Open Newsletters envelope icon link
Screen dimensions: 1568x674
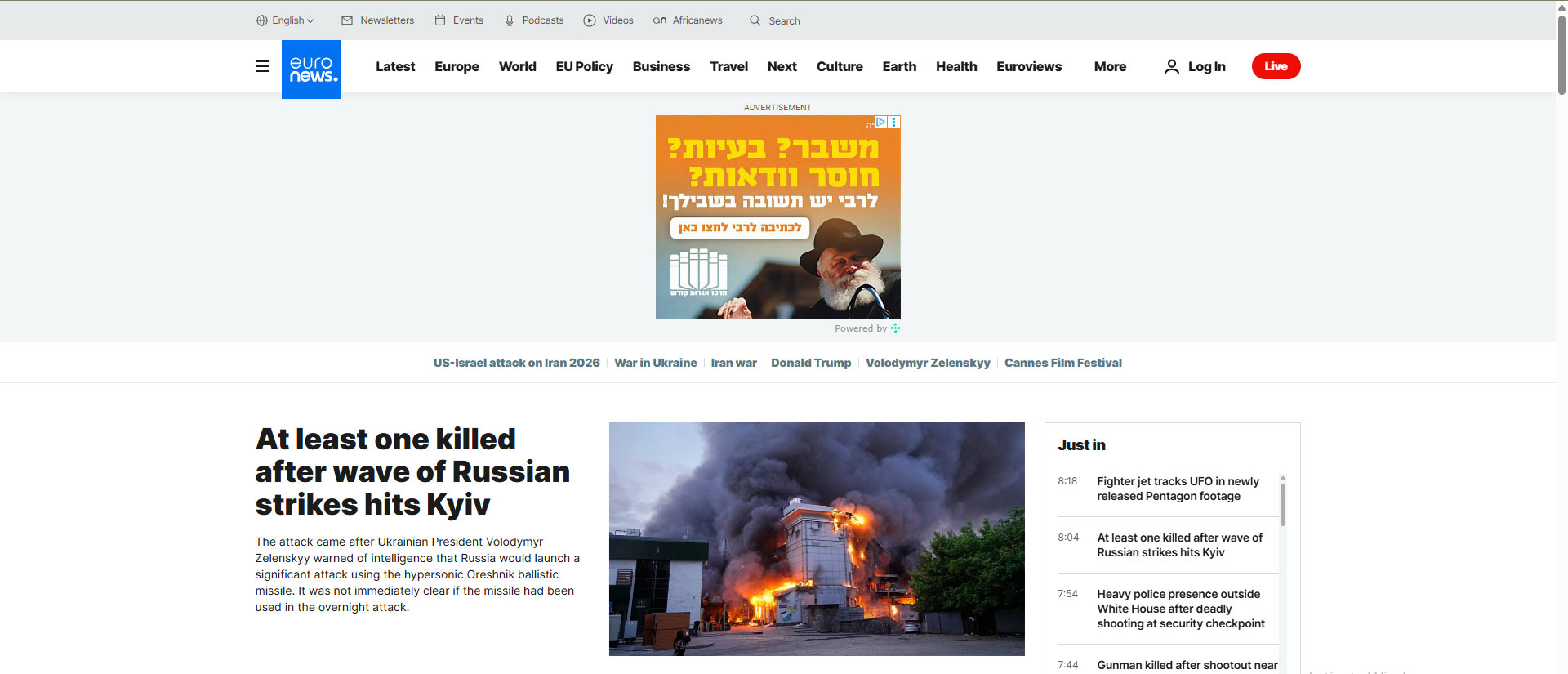click(347, 20)
